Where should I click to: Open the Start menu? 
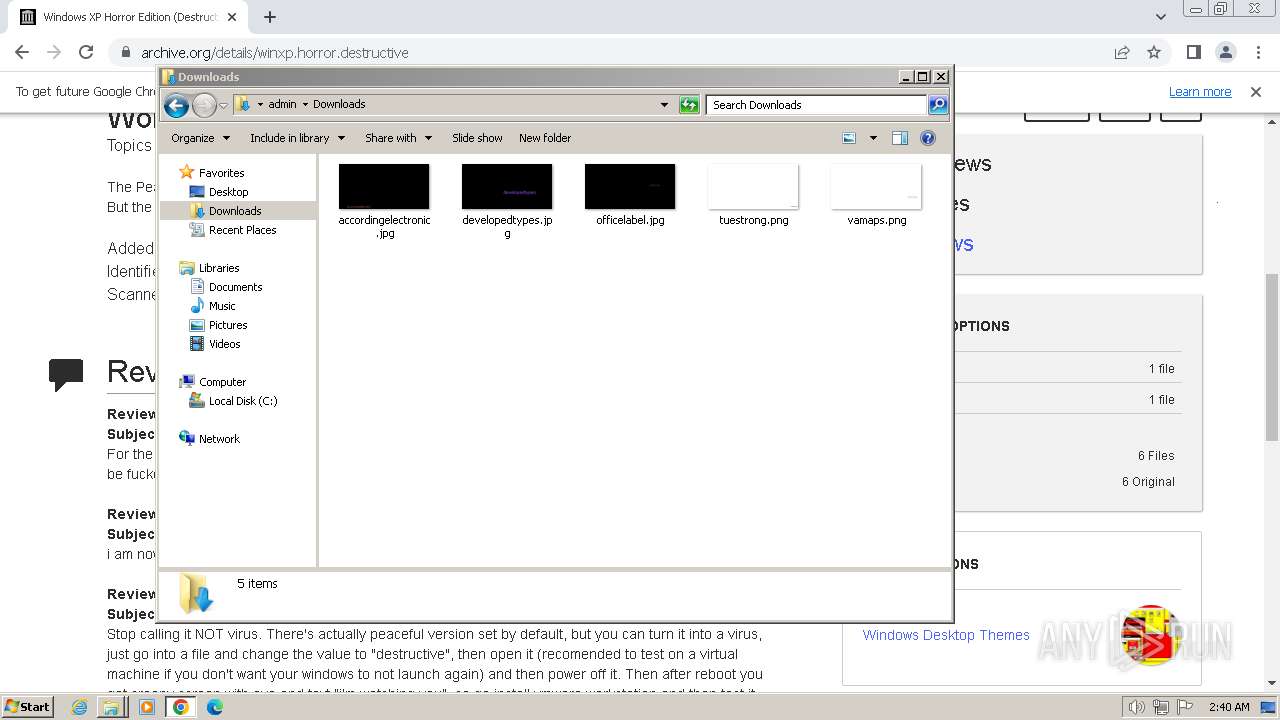tap(28, 707)
